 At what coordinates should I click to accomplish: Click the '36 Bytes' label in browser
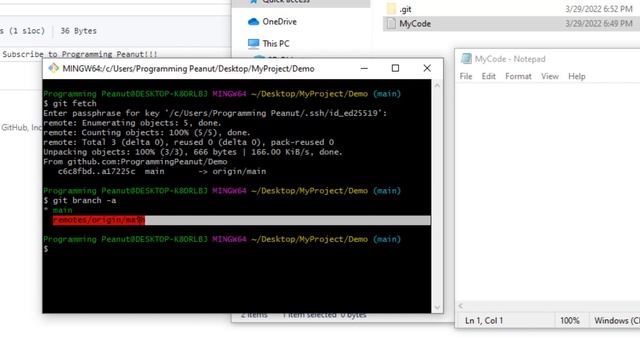[78, 31]
